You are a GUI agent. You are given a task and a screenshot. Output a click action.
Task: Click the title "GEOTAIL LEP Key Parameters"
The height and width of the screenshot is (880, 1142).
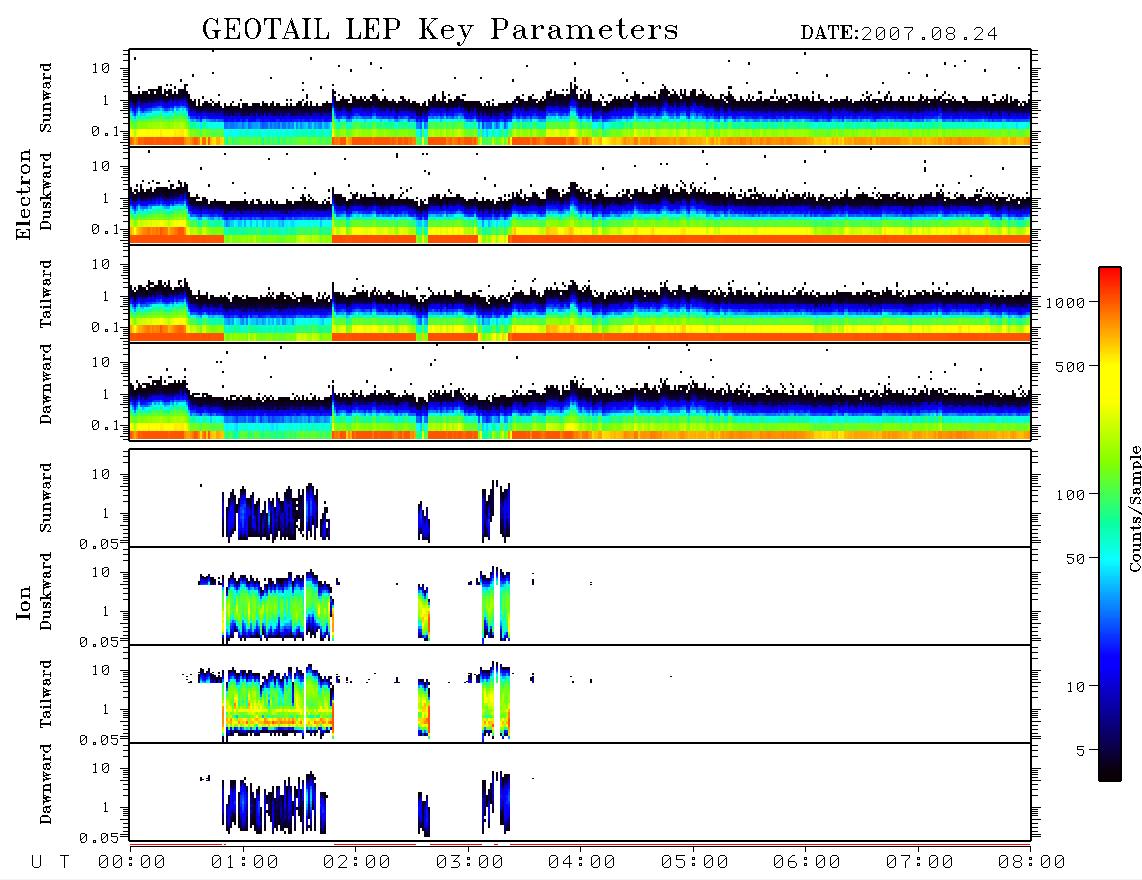(x=440, y=30)
